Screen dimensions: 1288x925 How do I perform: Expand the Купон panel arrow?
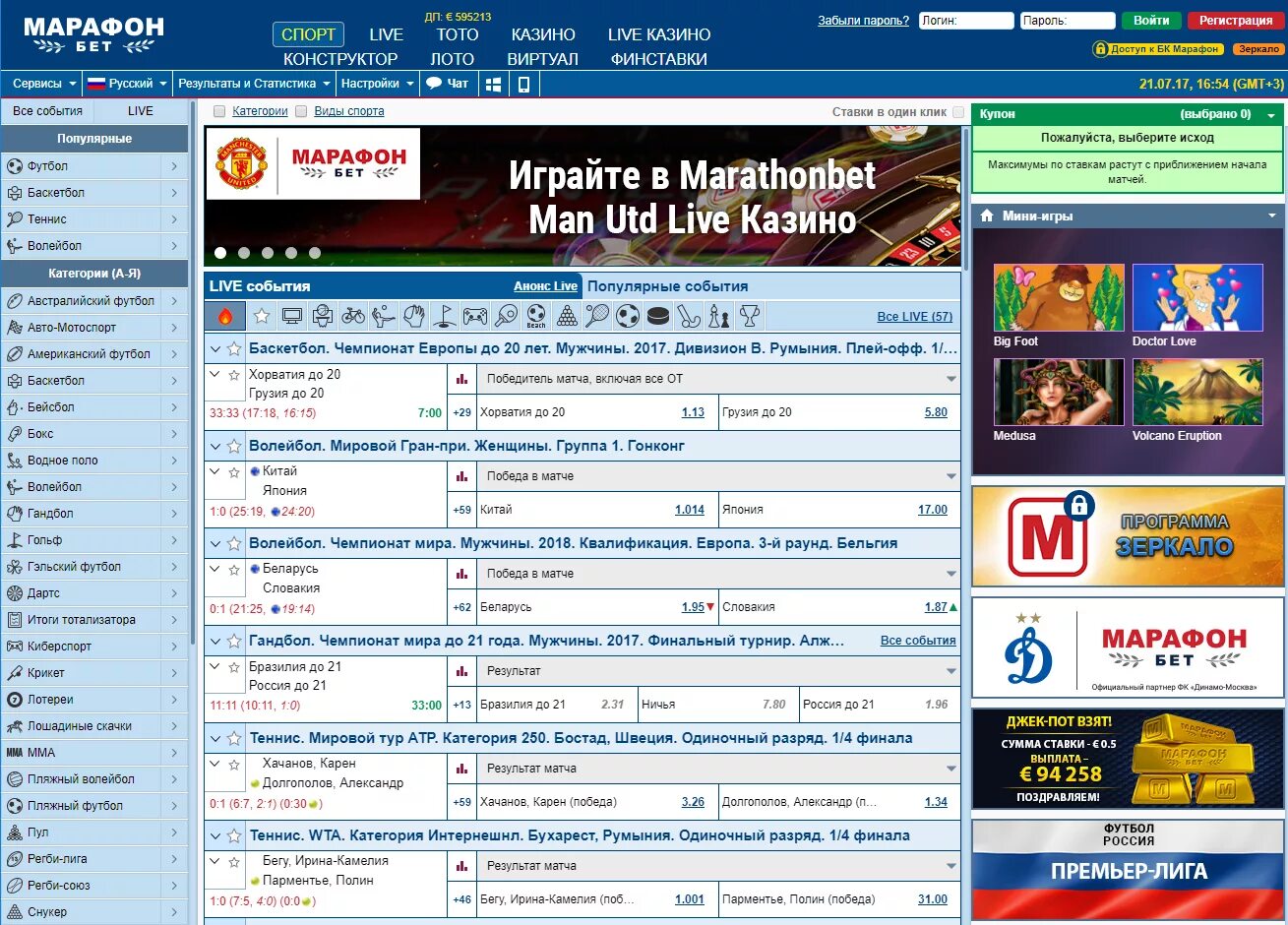(1271, 115)
